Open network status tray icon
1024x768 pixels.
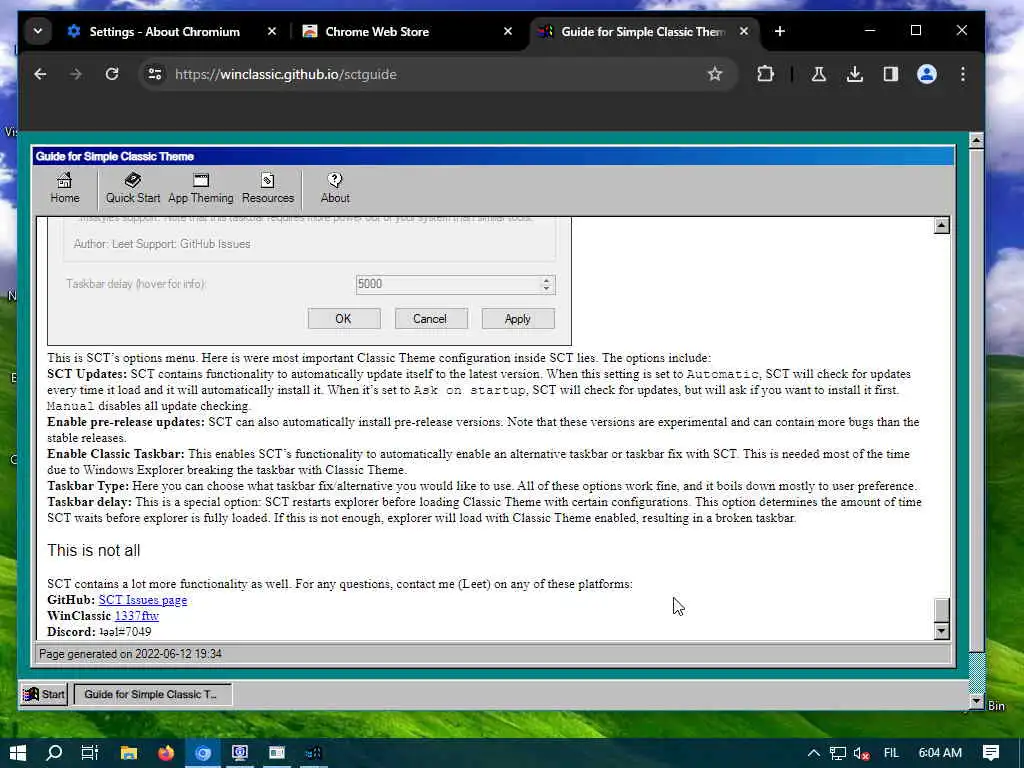[838, 753]
